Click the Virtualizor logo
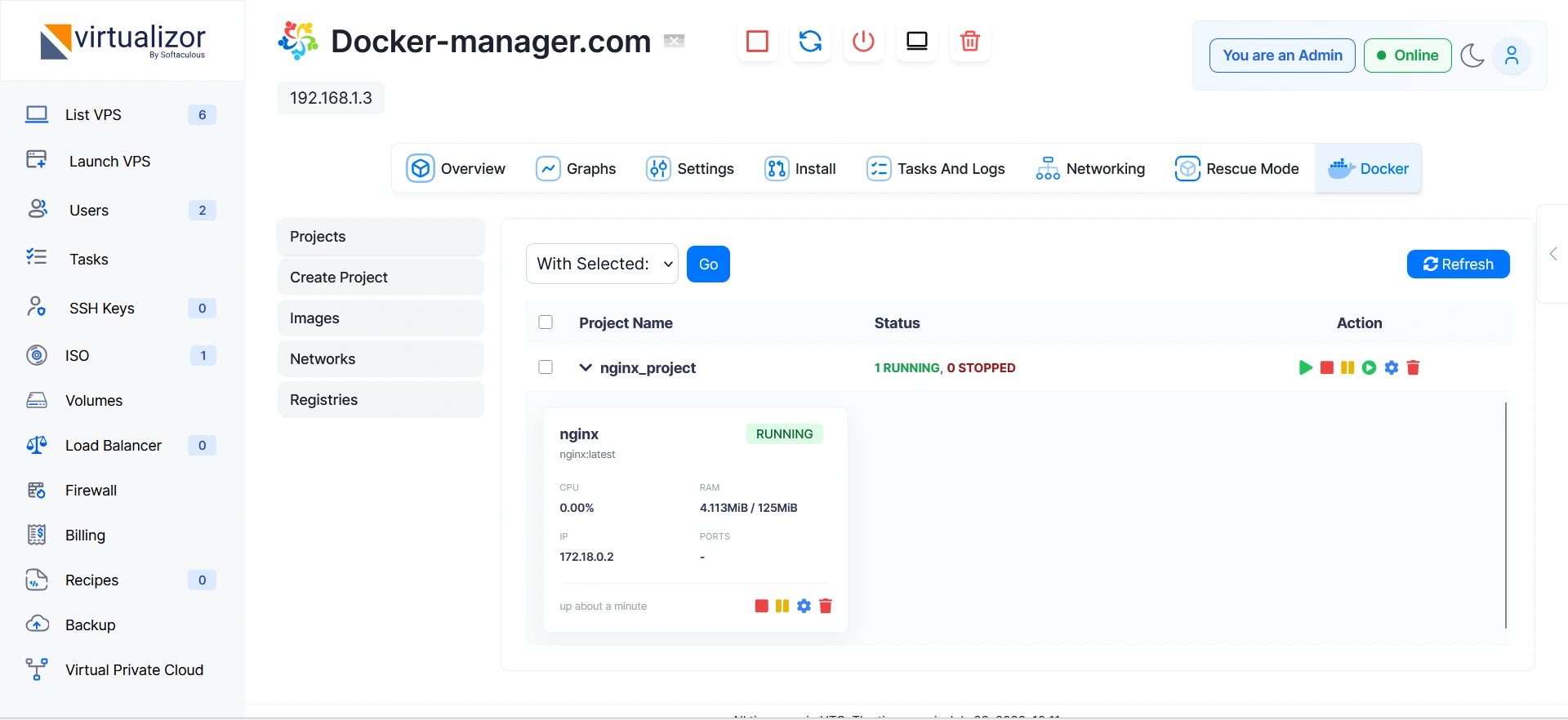The image size is (1568, 720). click(x=123, y=41)
